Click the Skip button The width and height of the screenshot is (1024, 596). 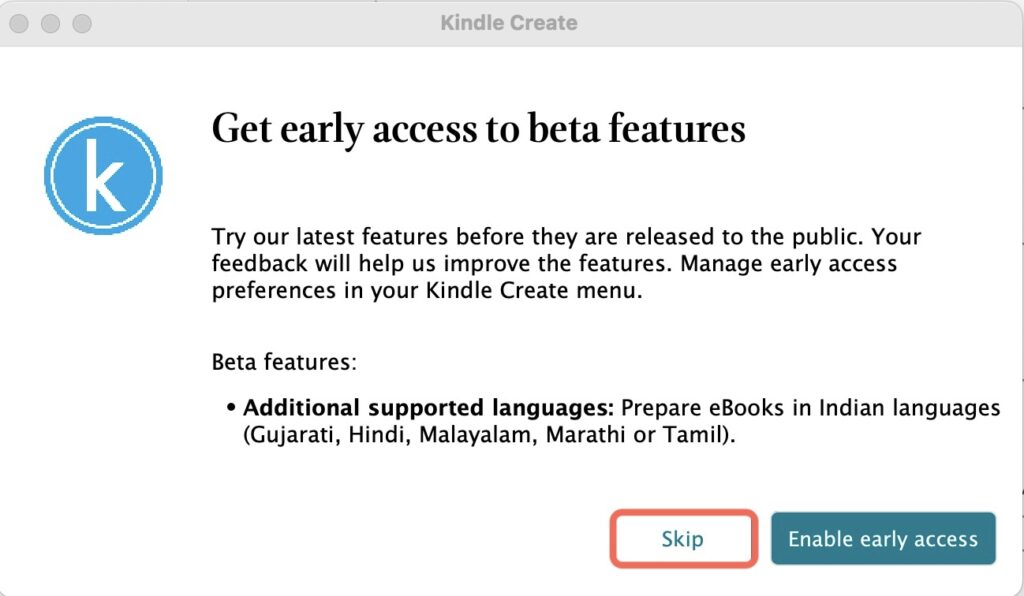click(x=682, y=539)
